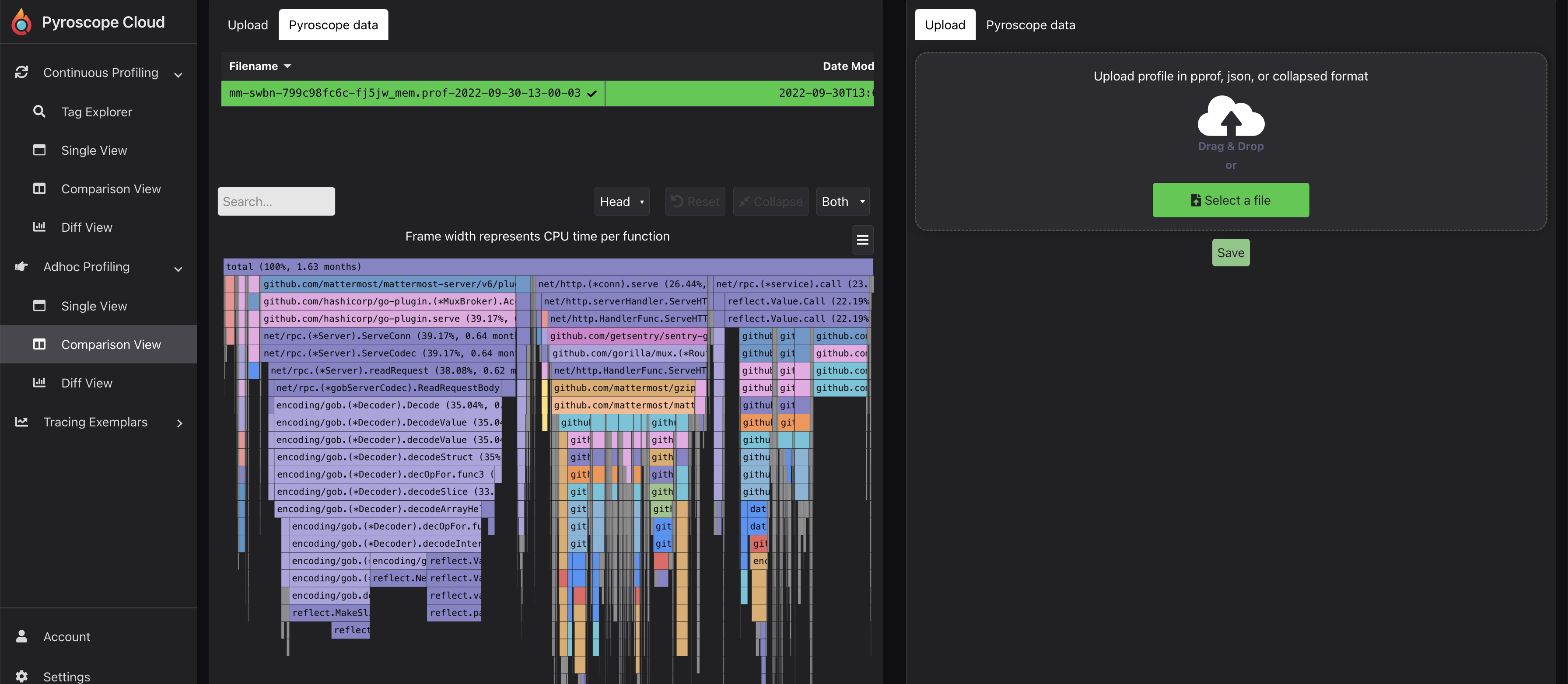This screenshot has width=1568, height=684.
Task: Click the columns icon beside Comparison View under Continuous Profiling
Action: [39, 188]
